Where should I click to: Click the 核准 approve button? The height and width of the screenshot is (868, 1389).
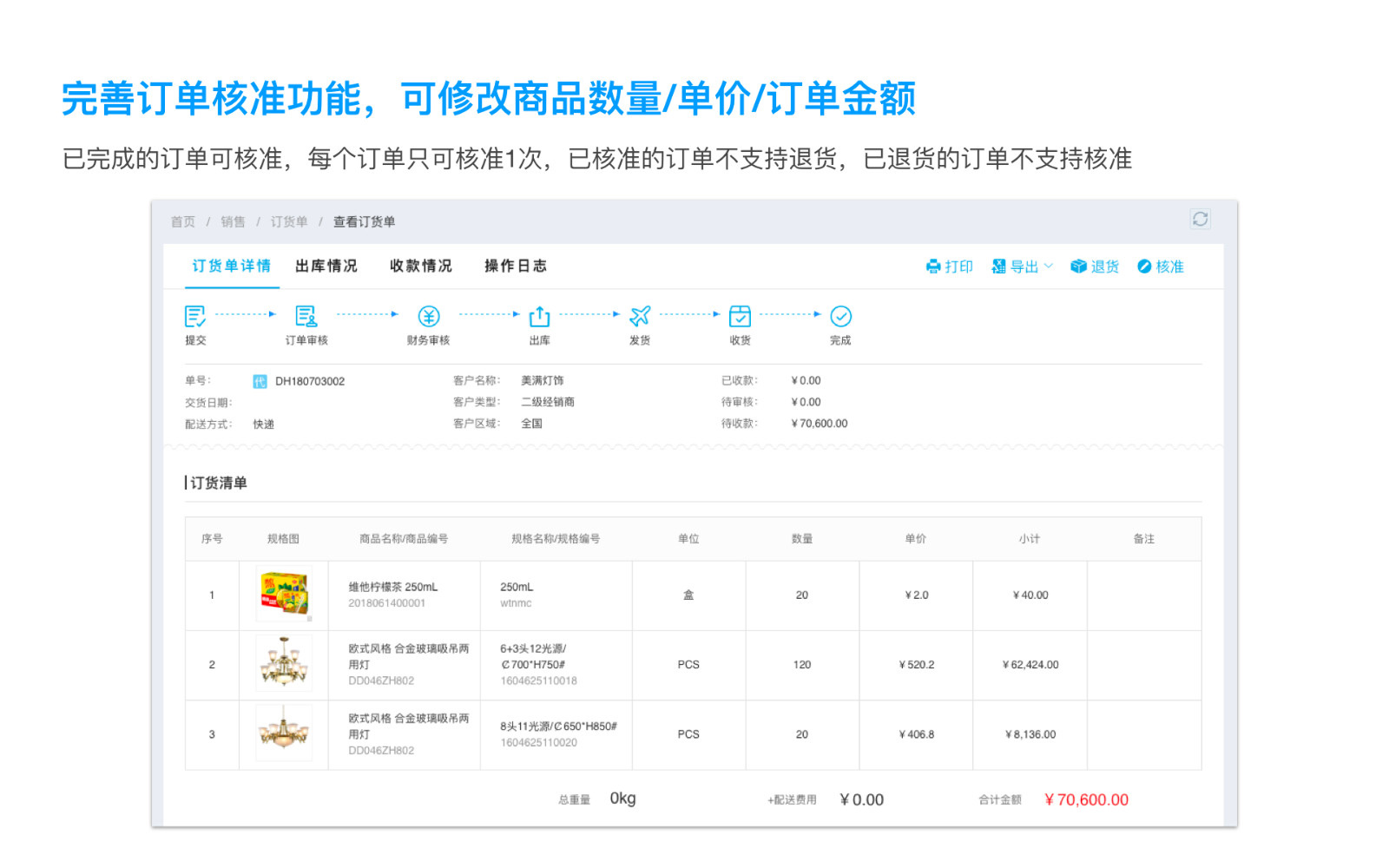click(x=1161, y=266)
